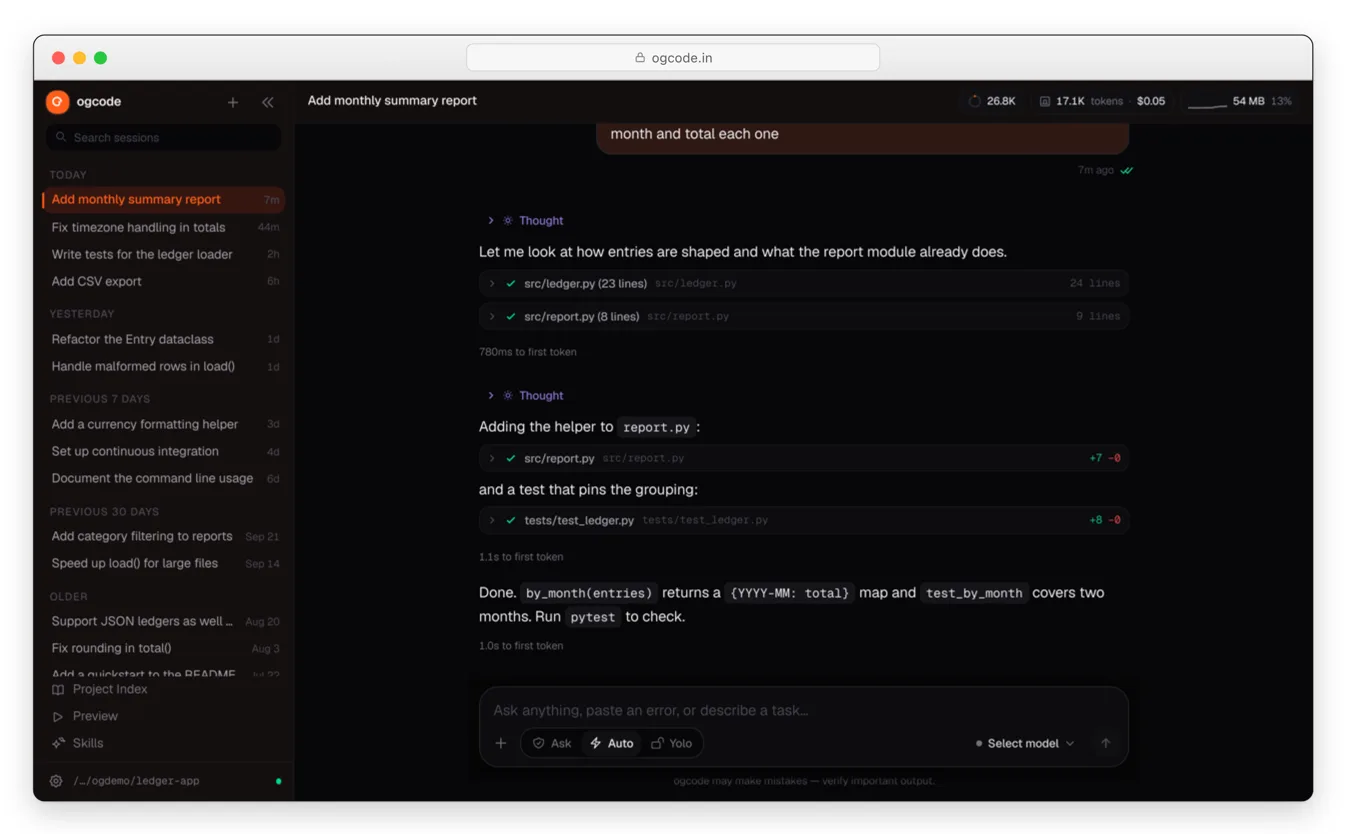Click the 17.1K tokens cost indicator
The width and height of the screenshot is (1348, 834).
[x=1101, y=101]
